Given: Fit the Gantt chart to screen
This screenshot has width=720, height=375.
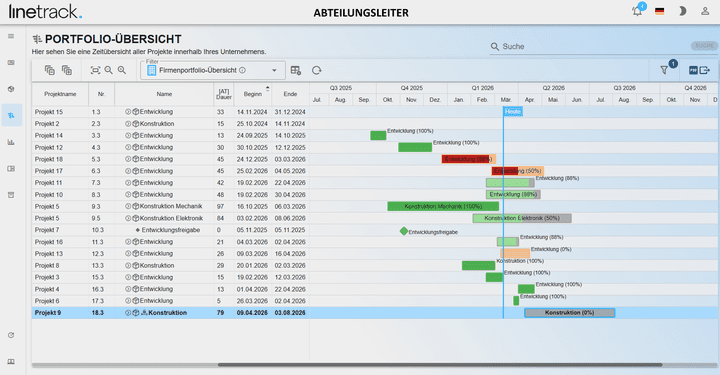Looking at the screenshot, I should click(95, 70).
